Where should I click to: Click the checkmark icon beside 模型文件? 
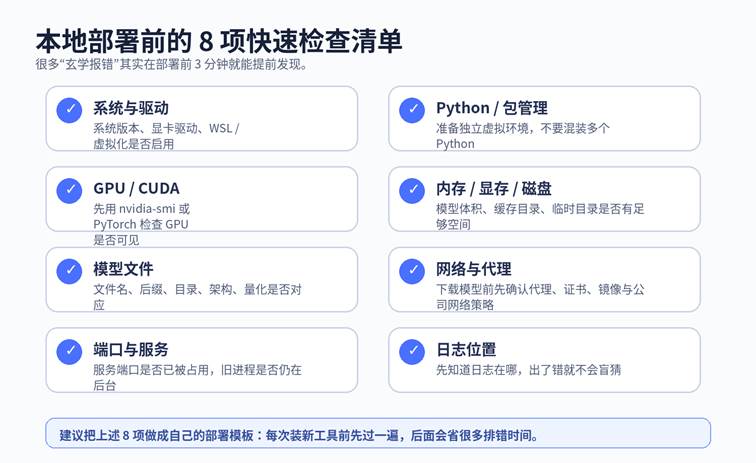[x=69, y=271]
